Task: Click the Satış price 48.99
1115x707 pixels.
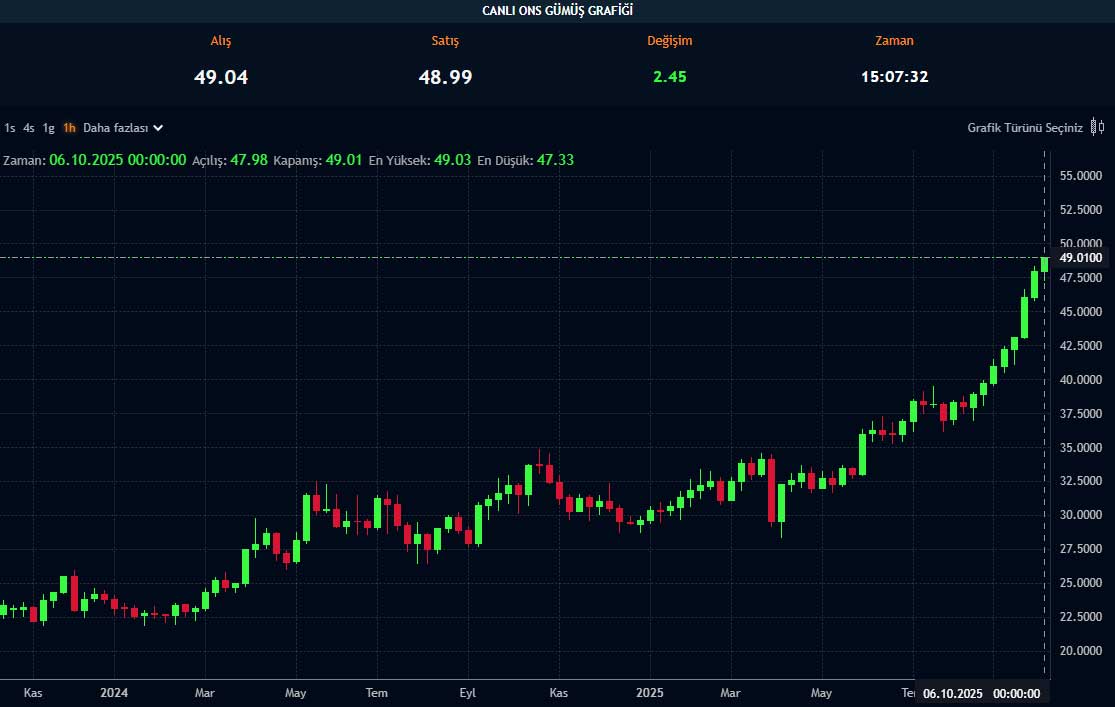Action: pos(445,77)
